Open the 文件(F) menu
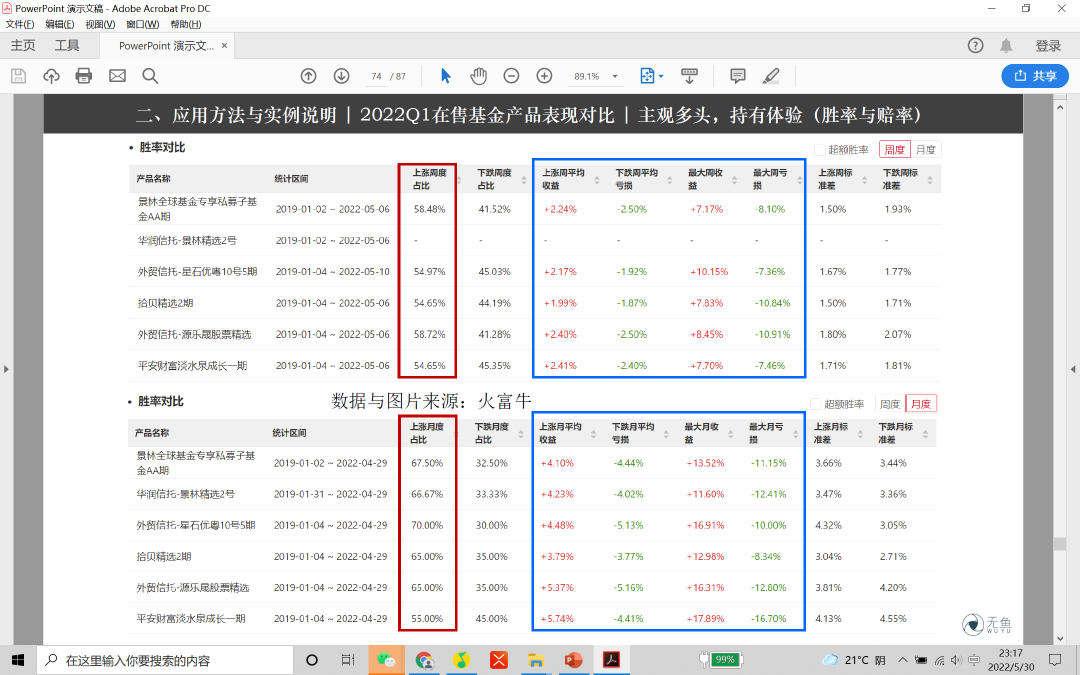This screenshot has width=1080, height=675. tap(20, 24)
